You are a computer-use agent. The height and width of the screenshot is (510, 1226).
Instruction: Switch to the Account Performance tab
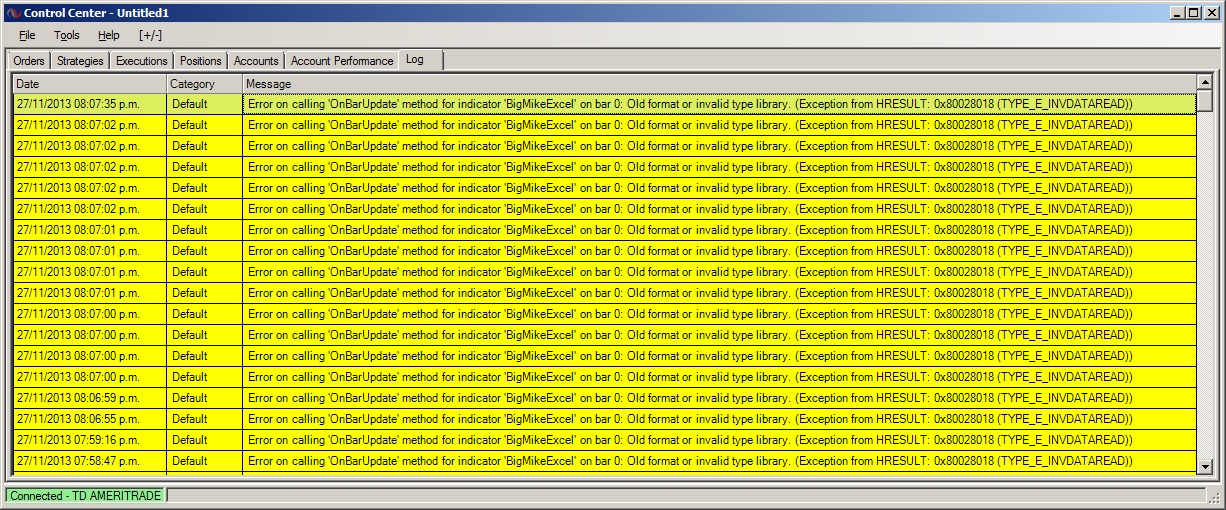(x=342, y=61)
